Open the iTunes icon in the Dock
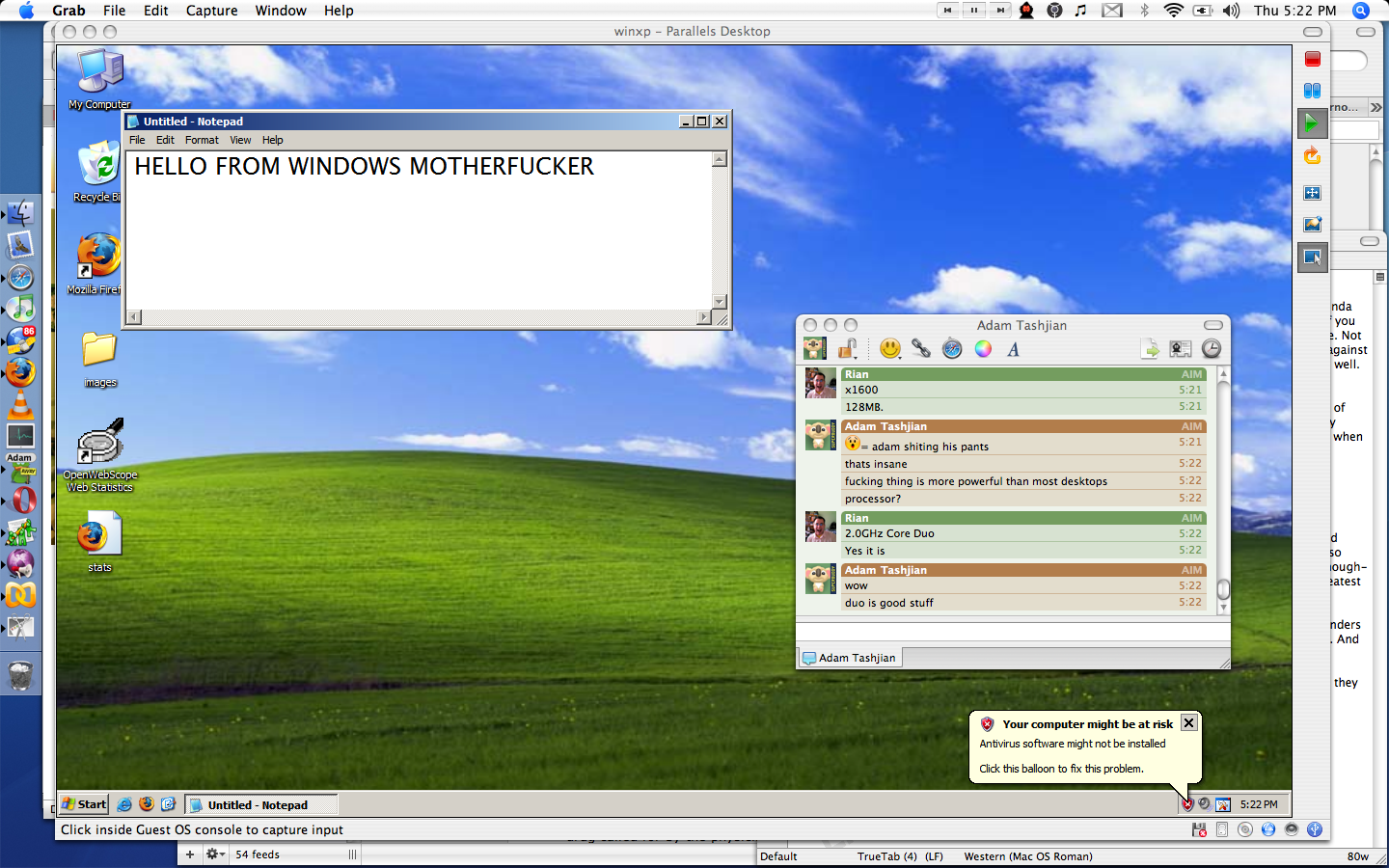The image size is (1389, 868). tap(20, 309)
